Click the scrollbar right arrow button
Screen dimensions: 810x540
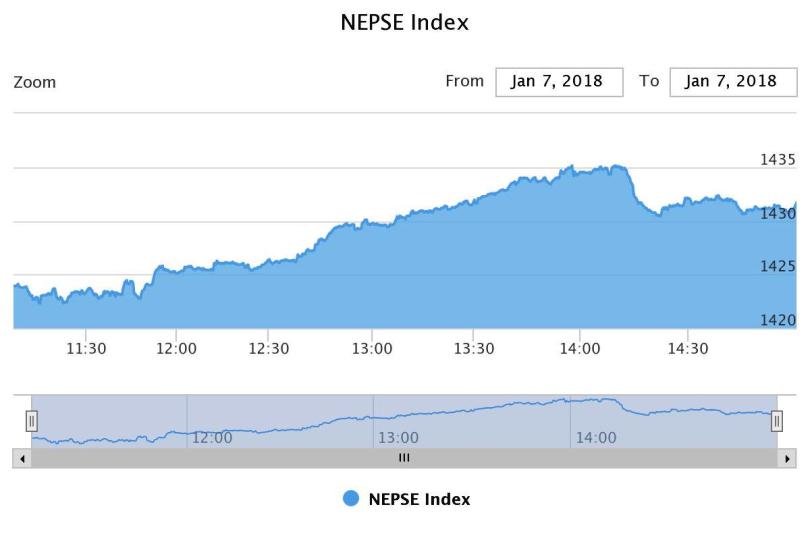(x=788, y=458)
